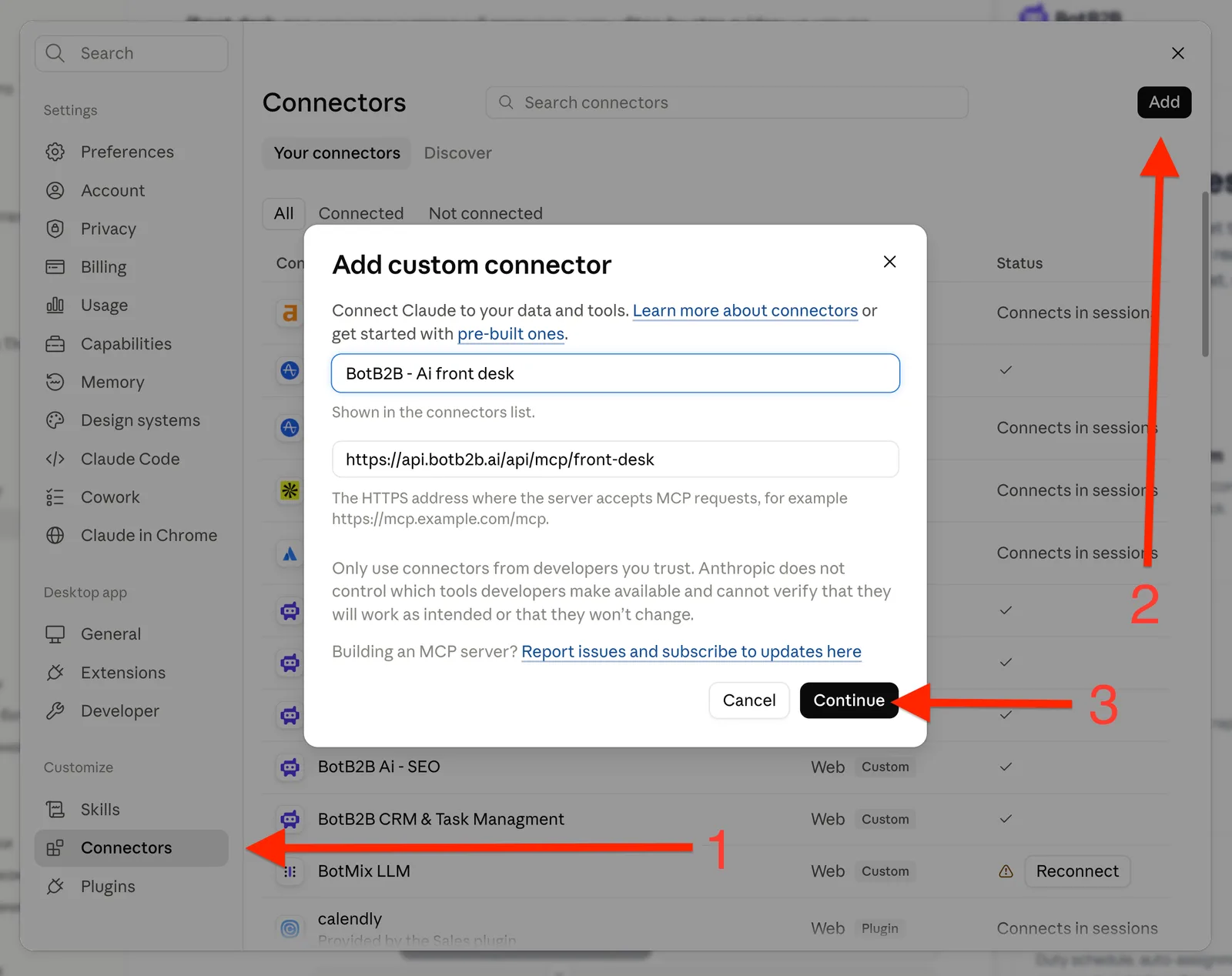Select the BotB2B CRM & Task Managment row

(x=715, y=819)
